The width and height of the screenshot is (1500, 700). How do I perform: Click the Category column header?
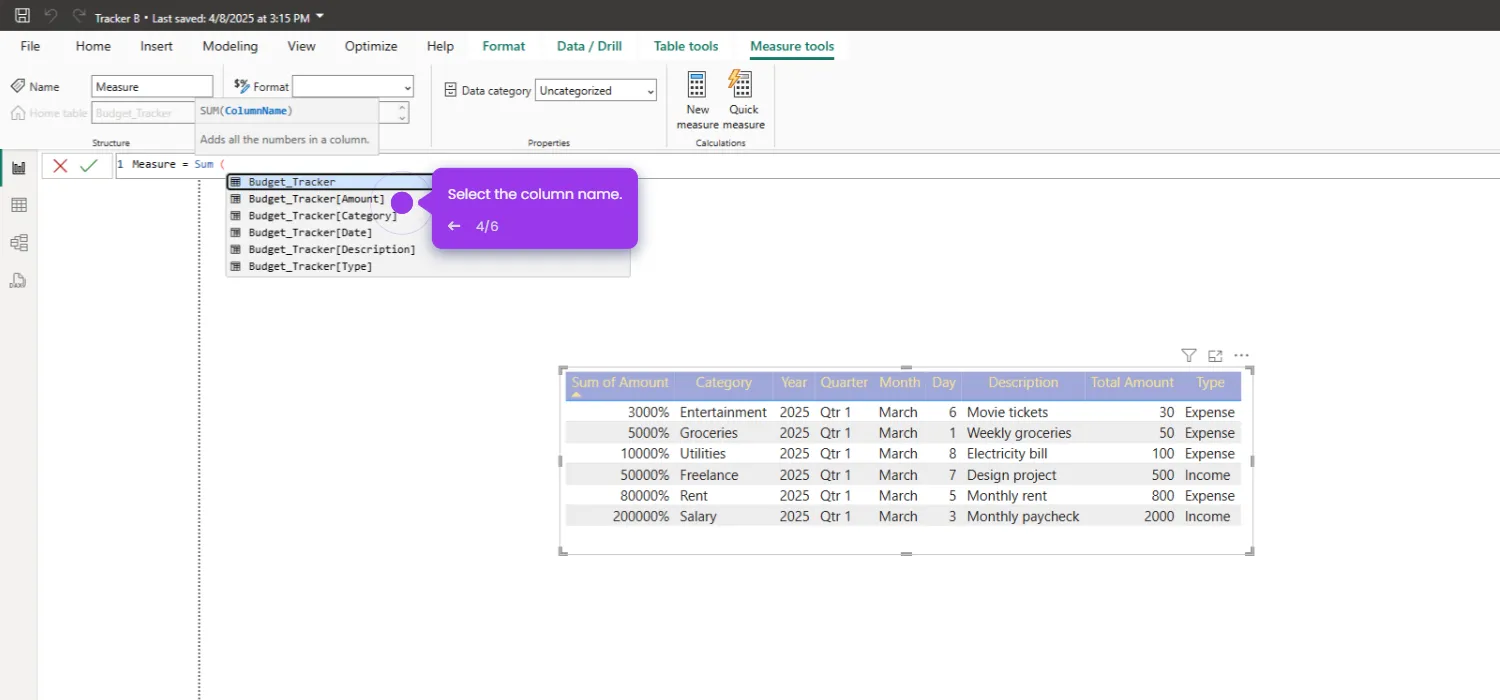point(723,383)
